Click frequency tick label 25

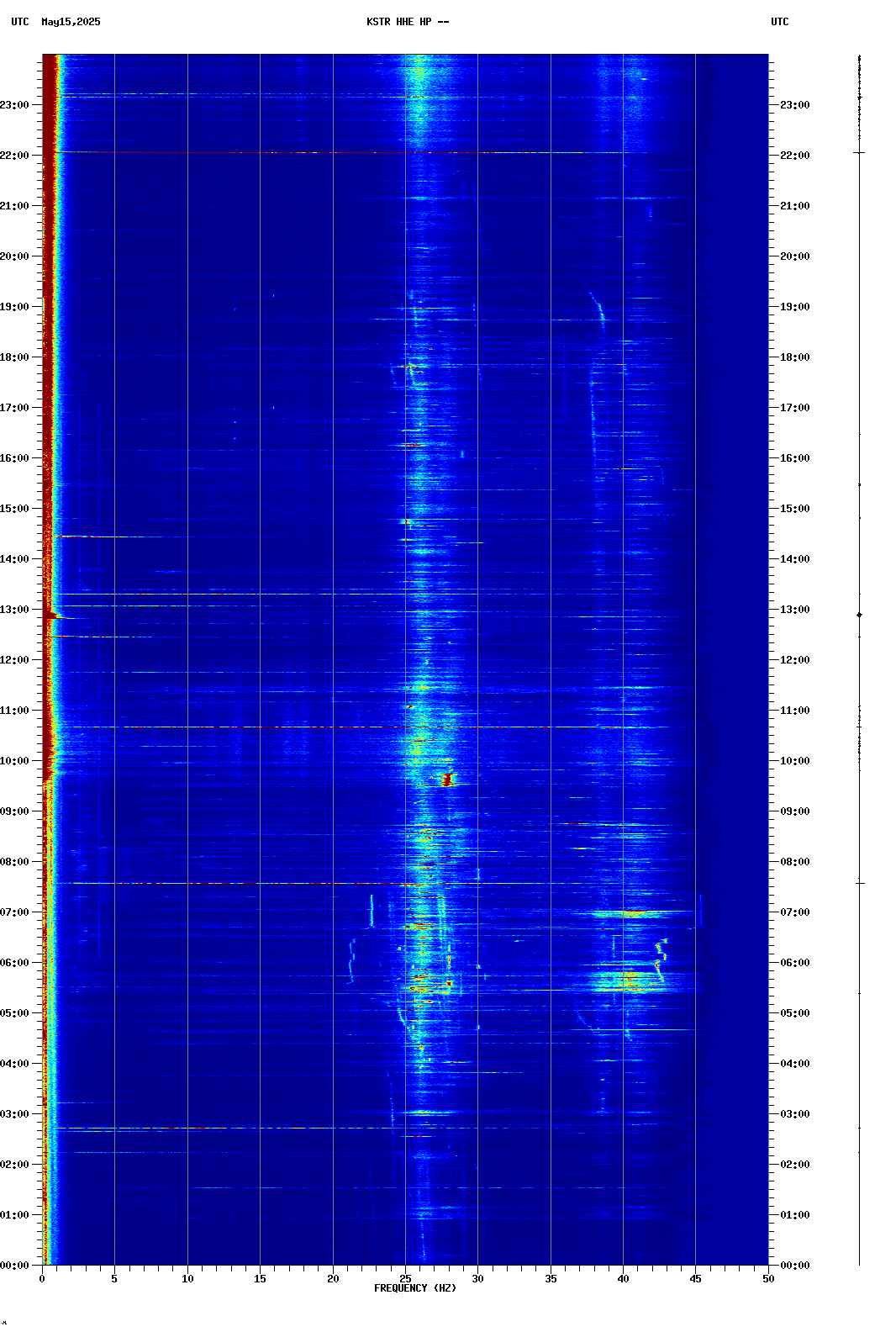405,1279
